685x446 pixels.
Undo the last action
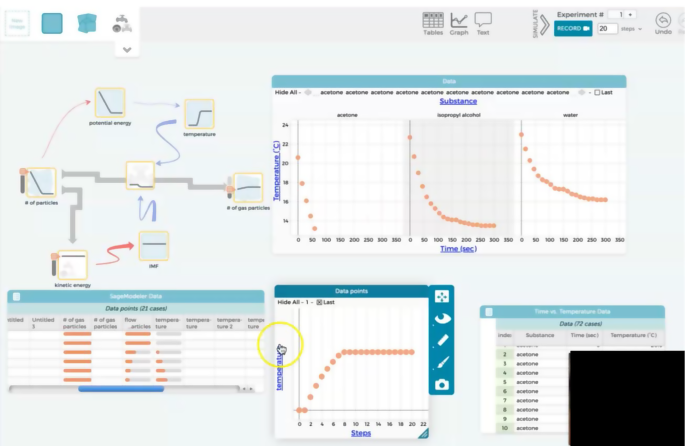coord(663,24)
